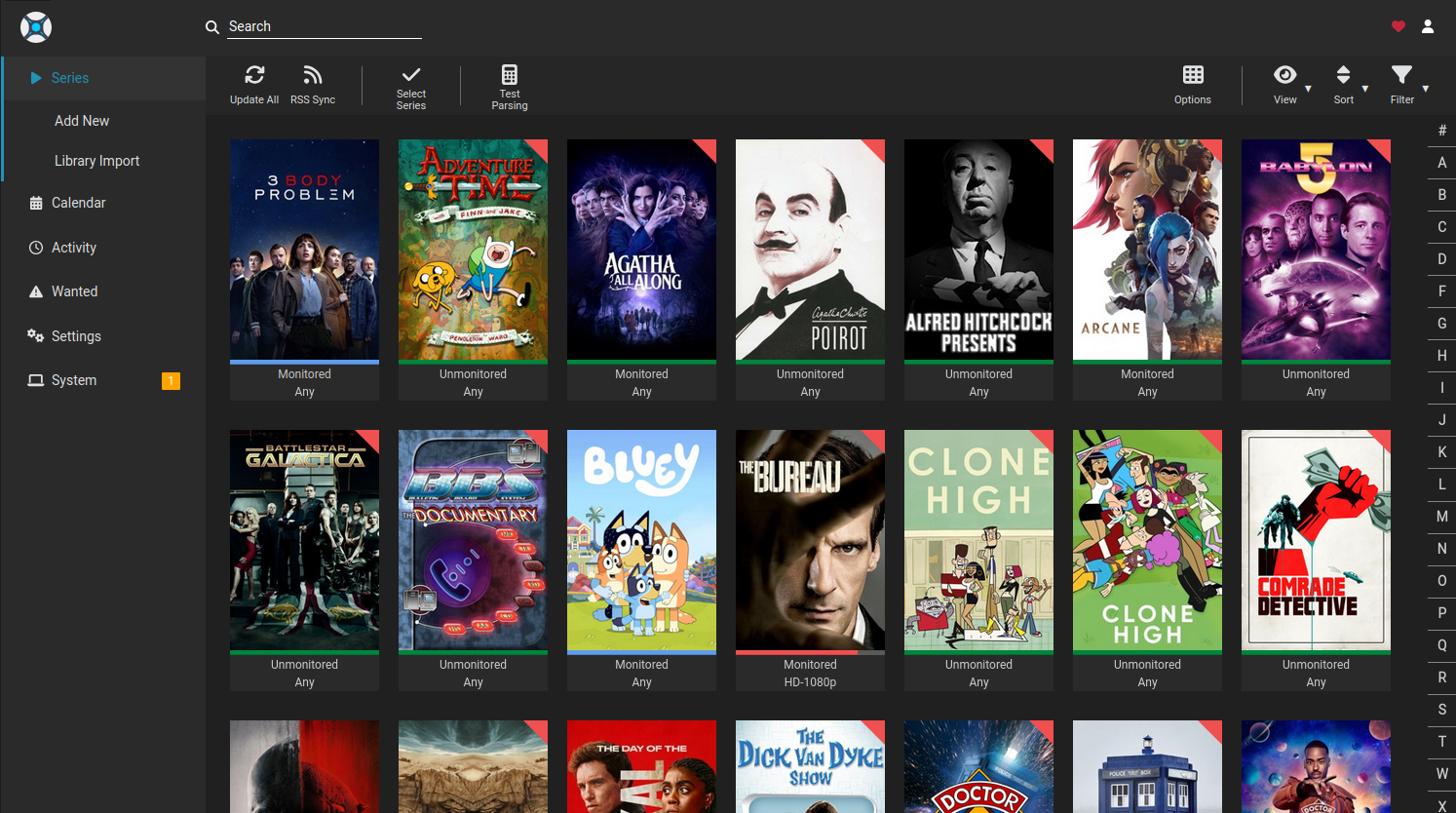This screenshot has width=1456, height=813.
Task: Click the Monitored label under Arcane
Action: [x=1147, y=374]
